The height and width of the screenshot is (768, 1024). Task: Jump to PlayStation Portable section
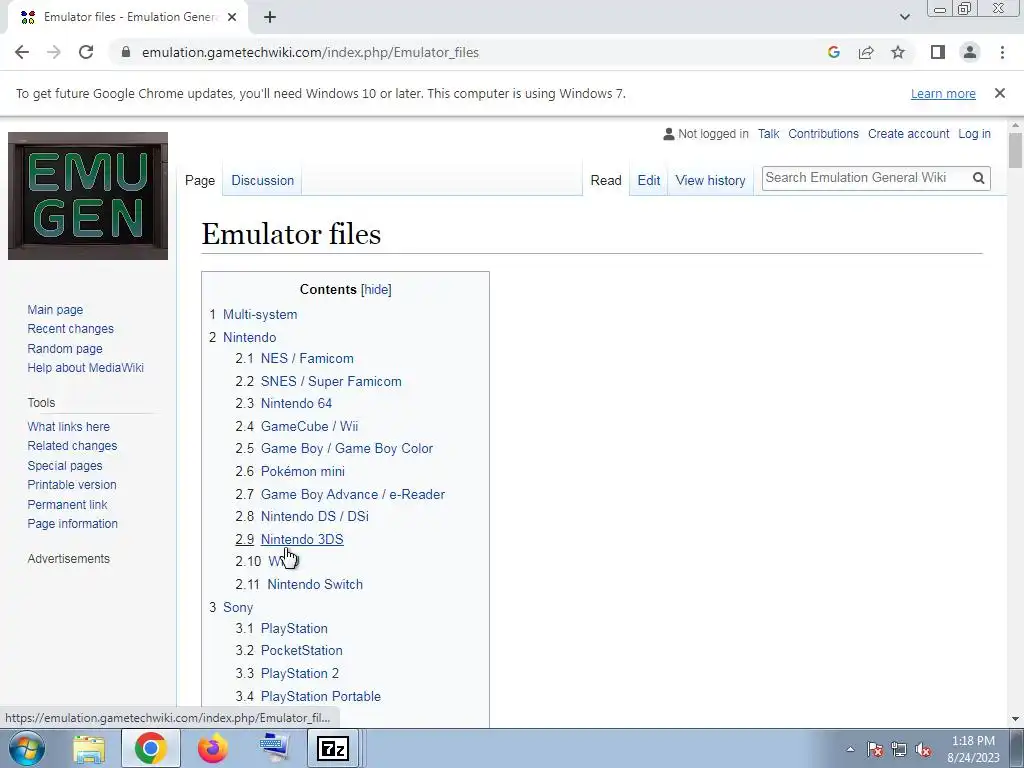pos(321,696)
